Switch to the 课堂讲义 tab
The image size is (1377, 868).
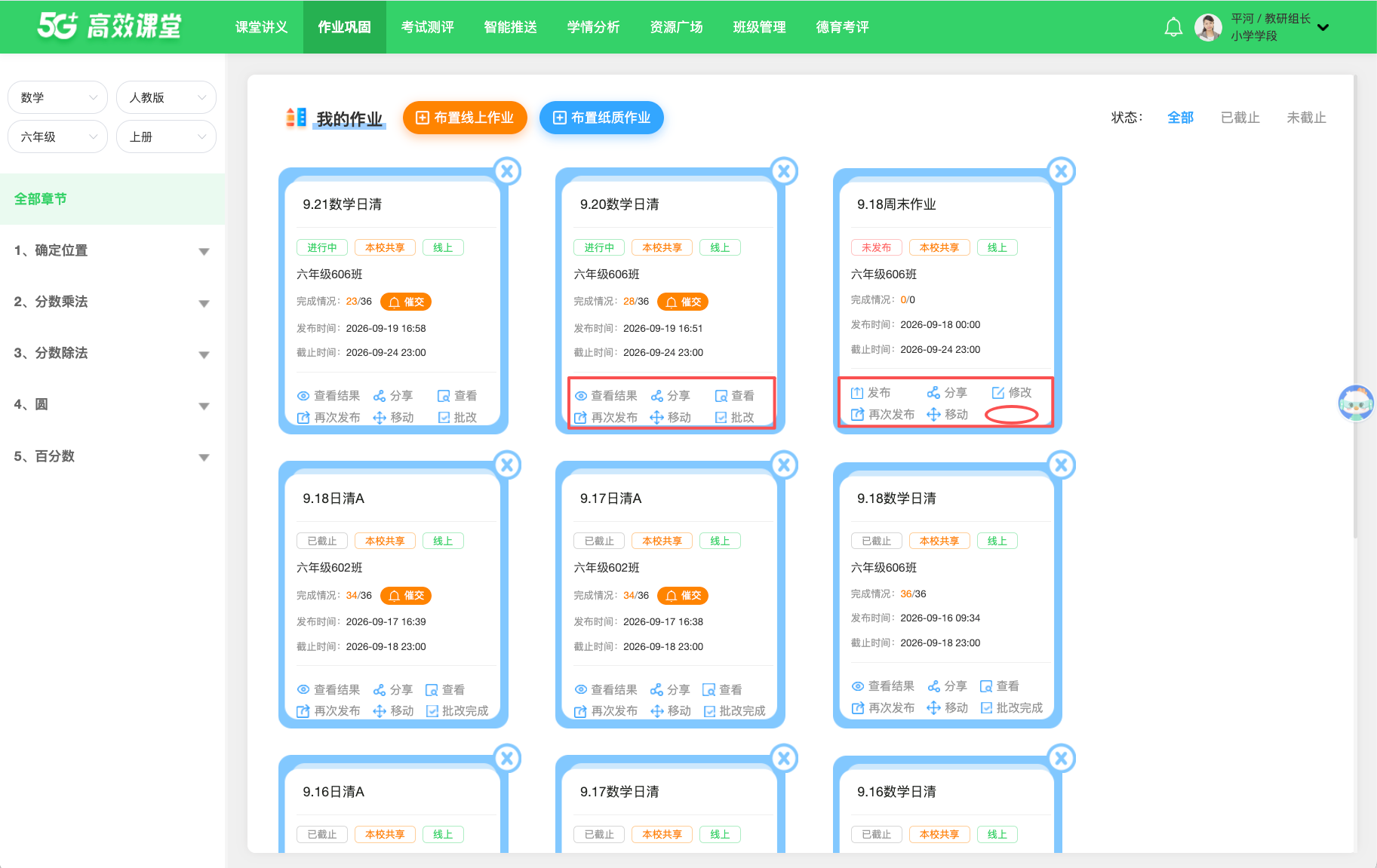tap(261, 27)
